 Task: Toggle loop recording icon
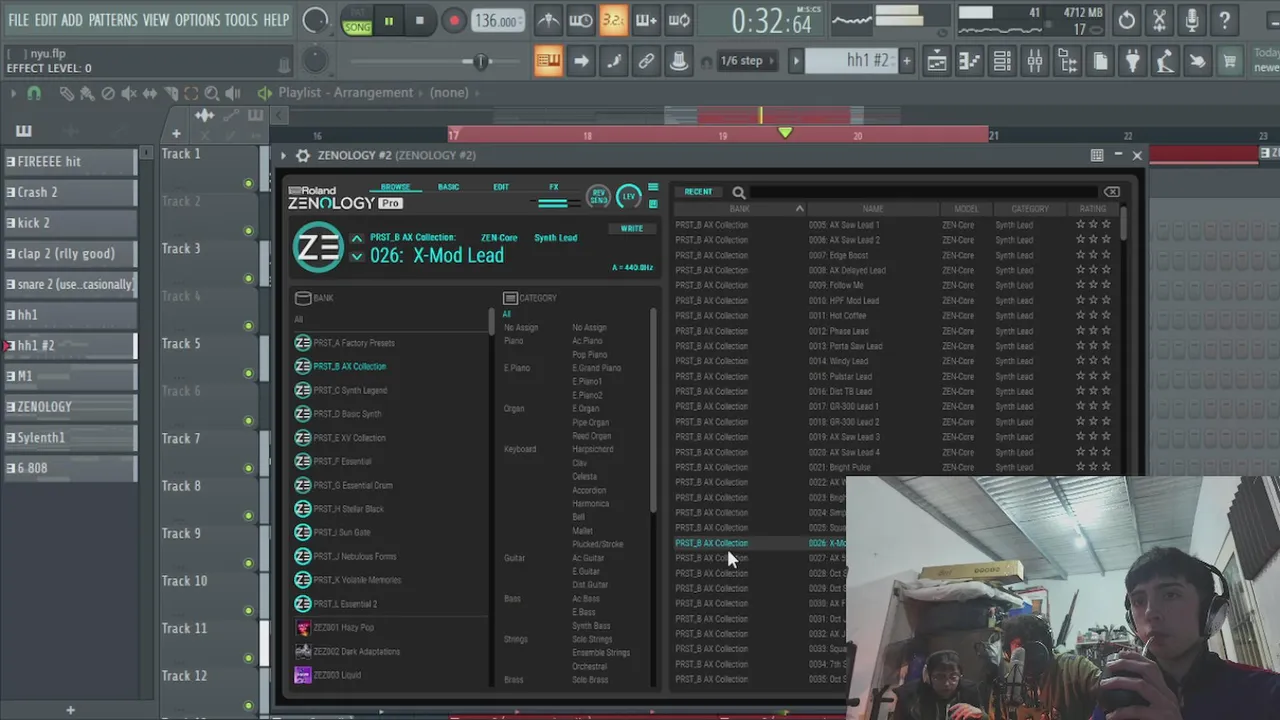tap(679, 20)
